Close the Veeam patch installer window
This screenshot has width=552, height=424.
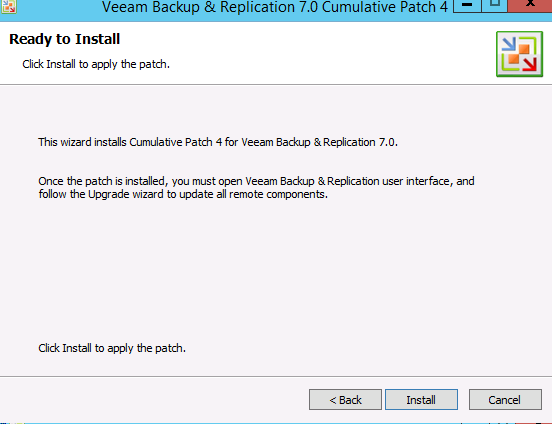click(x=530, y=5)
